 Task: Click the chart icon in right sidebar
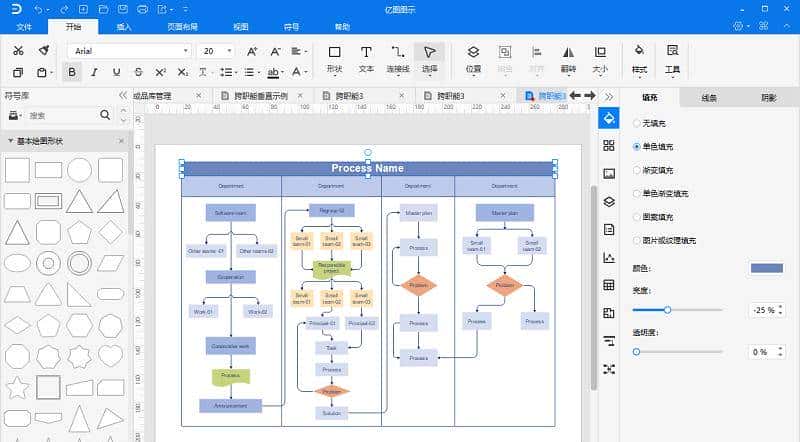(608, 257)
